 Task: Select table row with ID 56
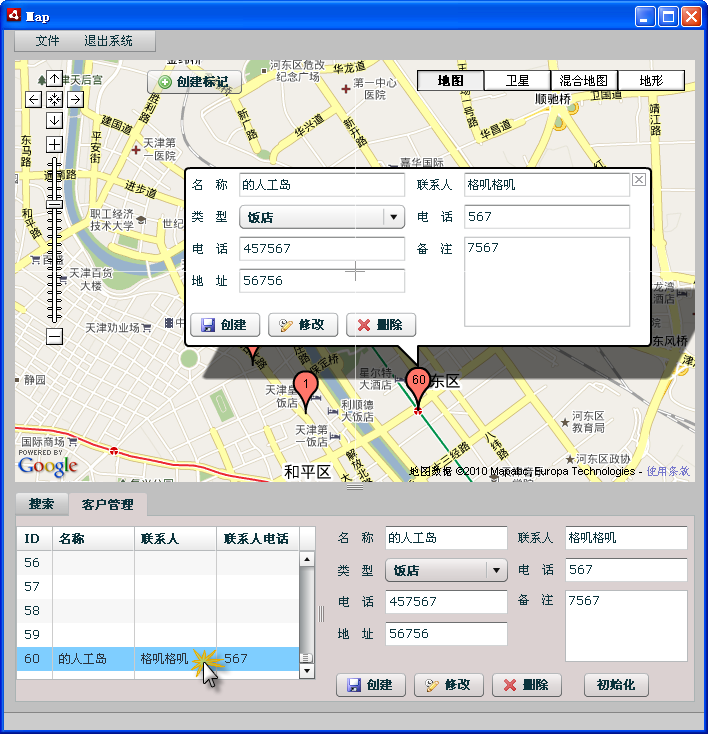point(158,563)
